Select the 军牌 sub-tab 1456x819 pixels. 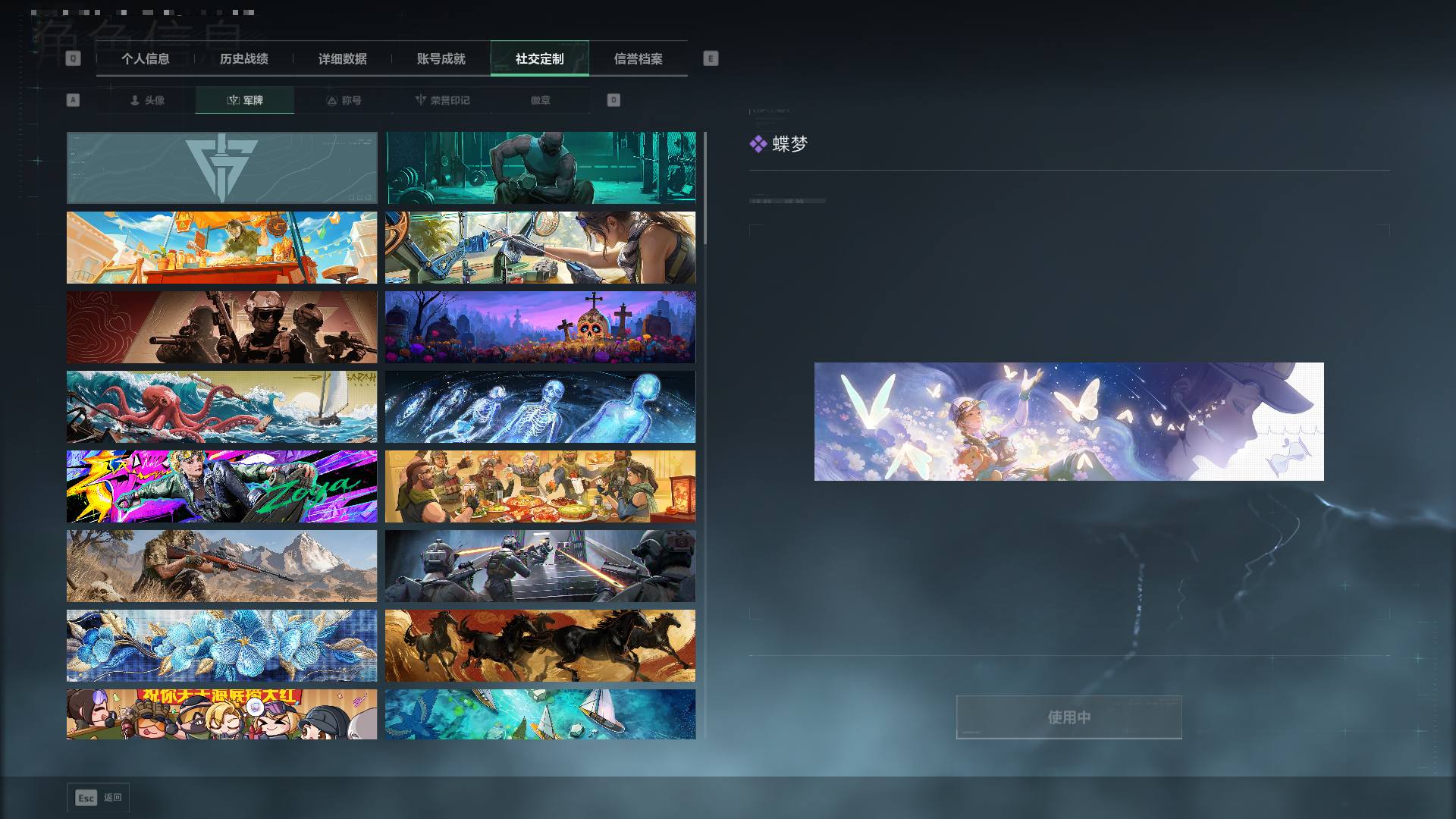pyautogui.click(x=245, y=100)
